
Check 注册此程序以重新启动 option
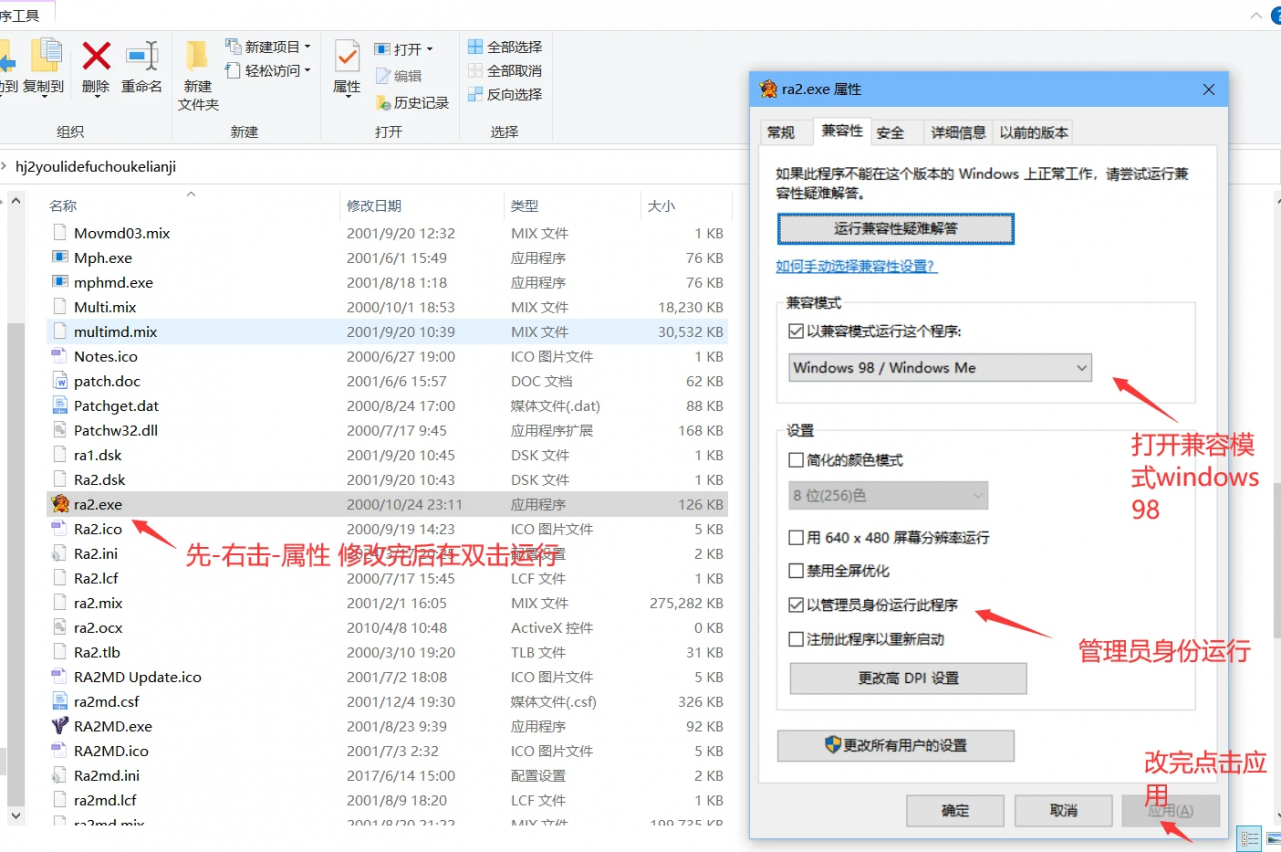click(x=796, y=639)
